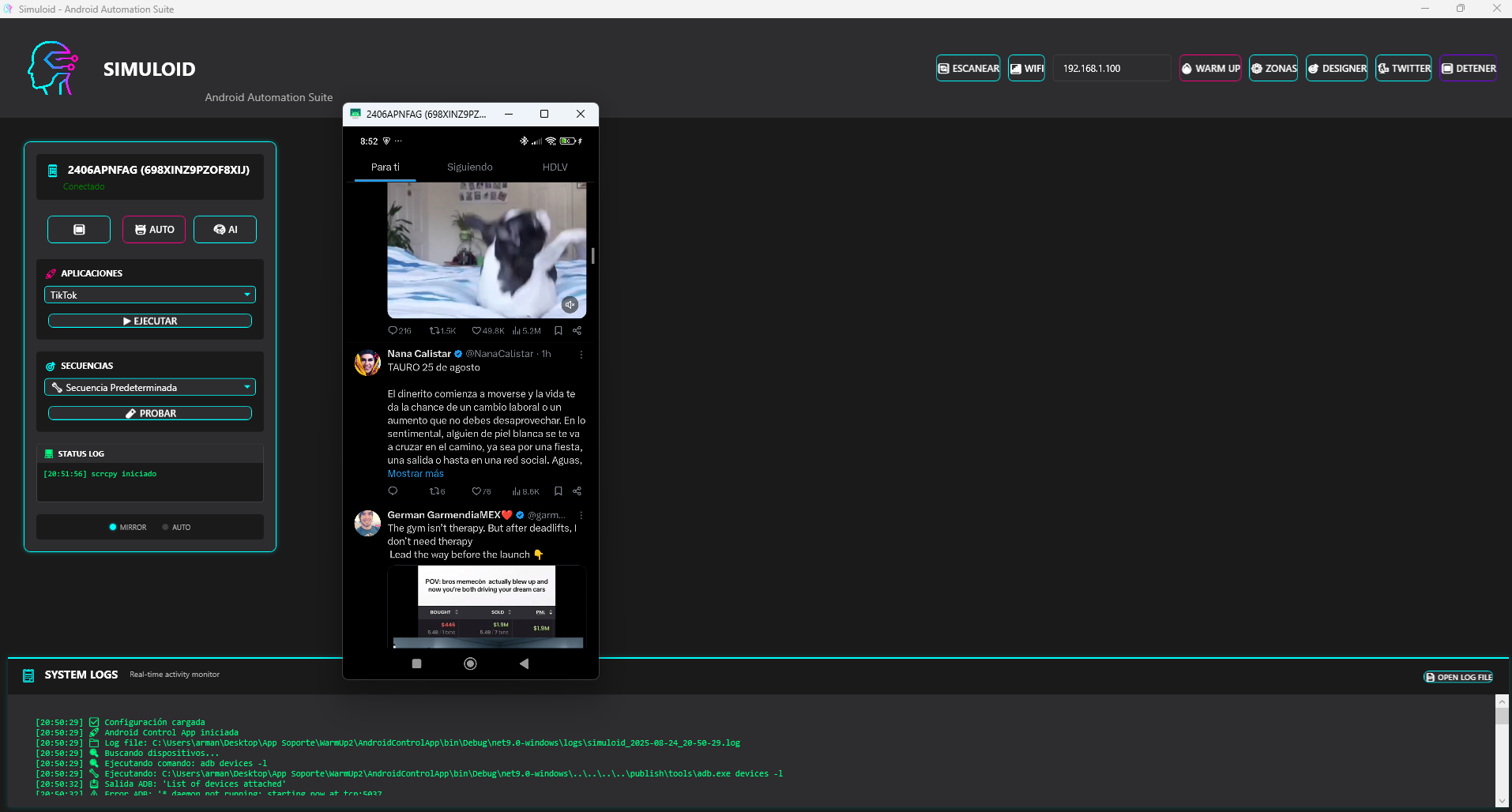Image resolution: width=1512 pixels, height=812 pixels.
Task: Open the WIFI connection button
Action: [x=1026, y=69]
